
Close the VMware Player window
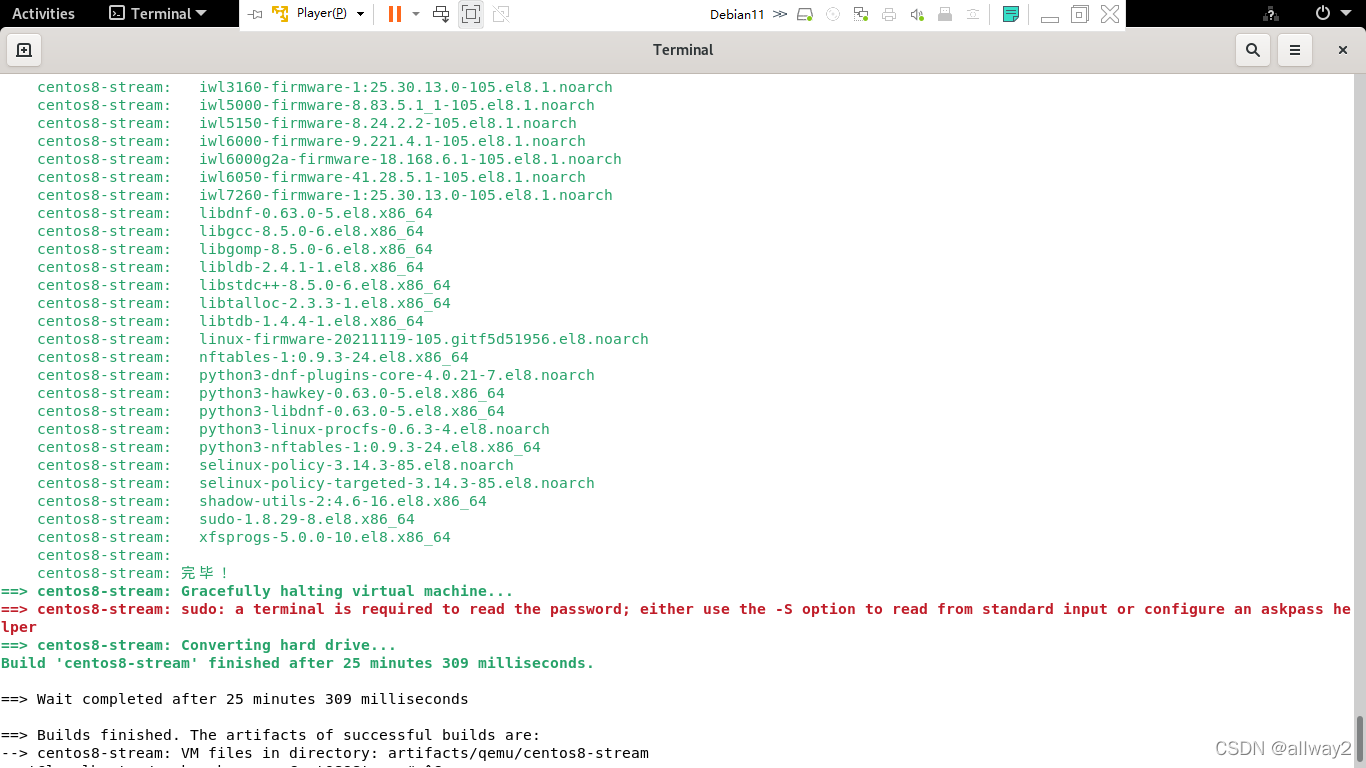coord(1109,14)
